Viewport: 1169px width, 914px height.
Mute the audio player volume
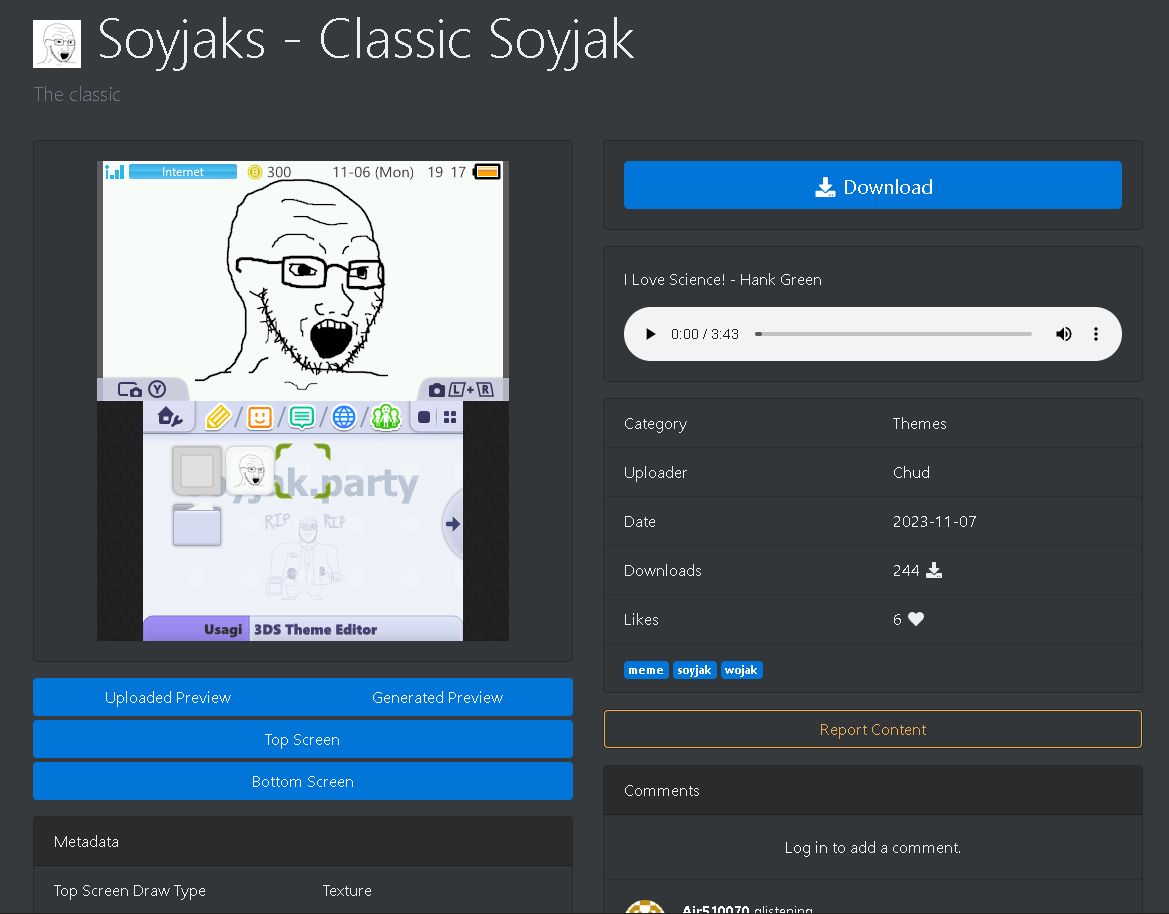coord(1063,334)
